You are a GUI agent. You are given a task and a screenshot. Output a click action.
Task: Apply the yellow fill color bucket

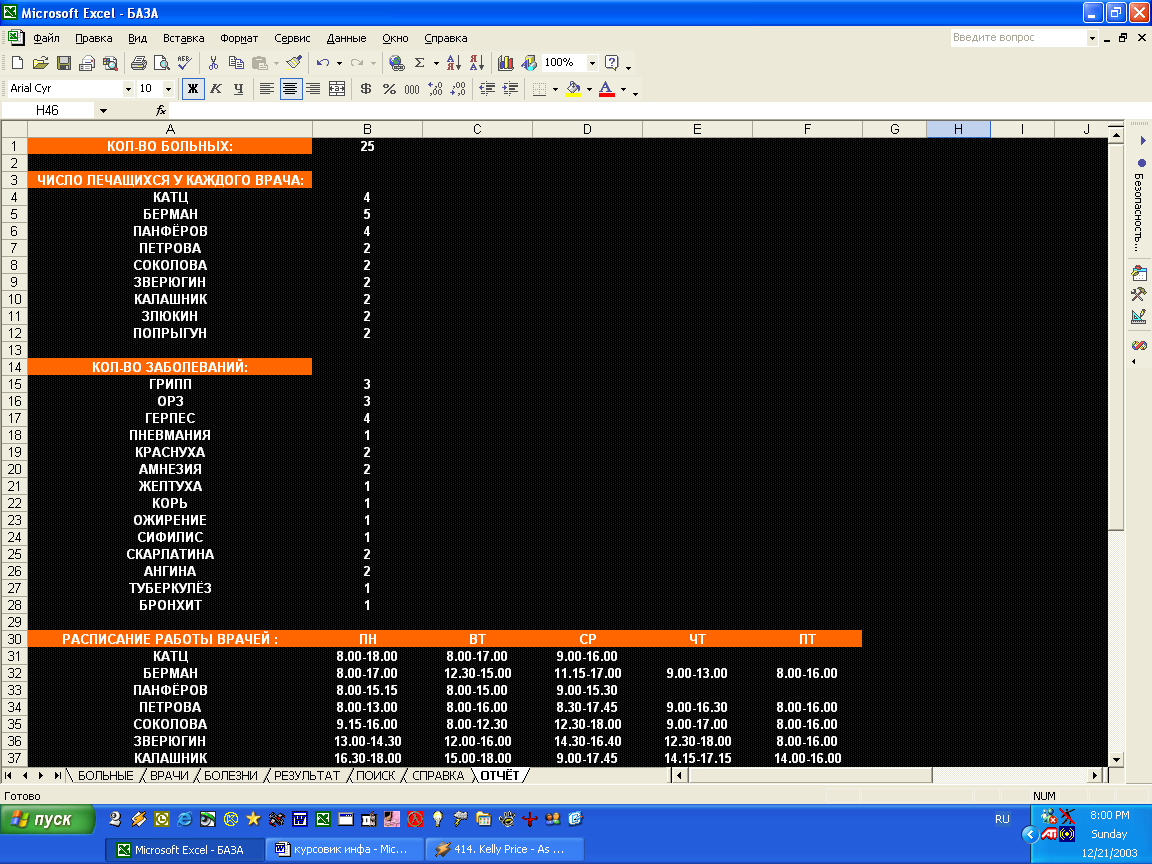point(574,89)
